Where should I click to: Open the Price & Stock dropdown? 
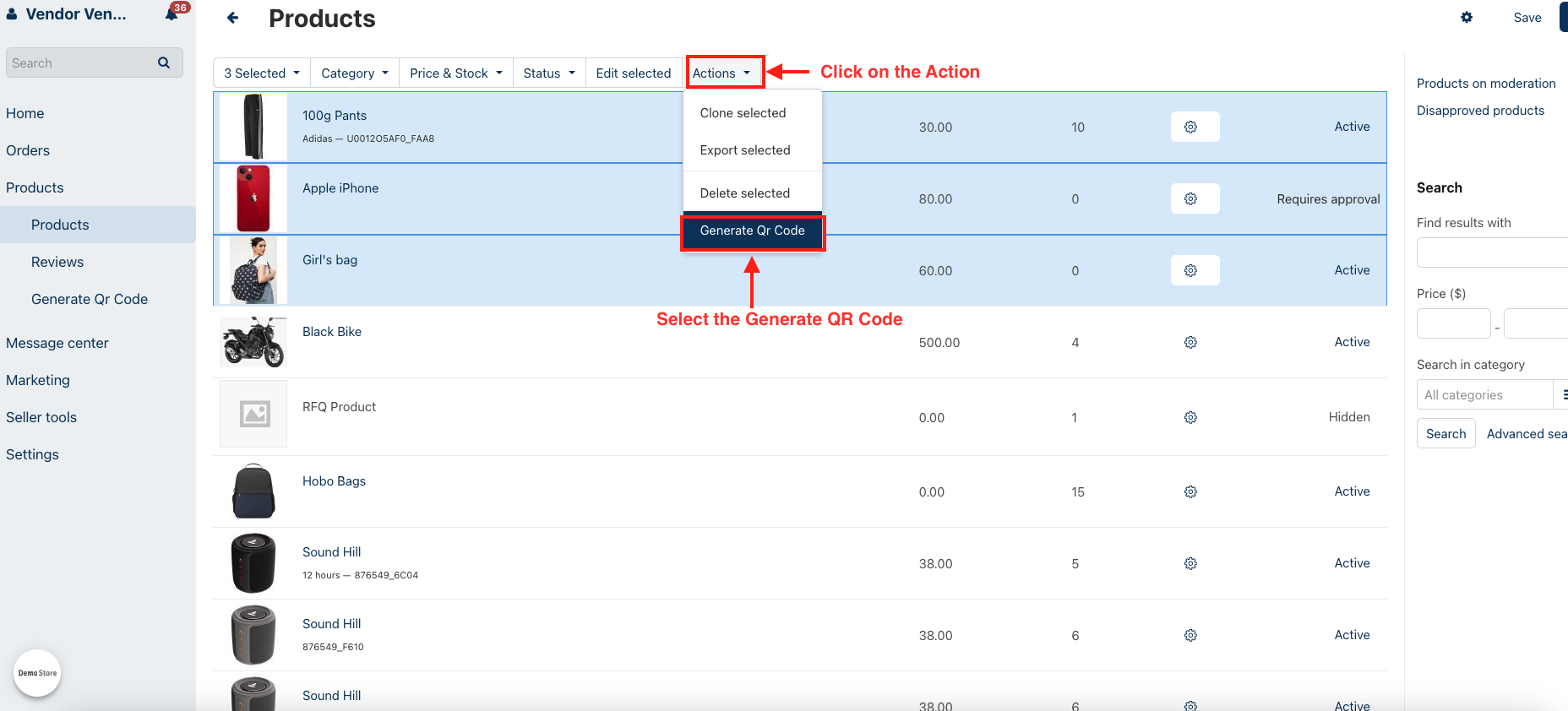pyautogui.click(x=455, y=73)
